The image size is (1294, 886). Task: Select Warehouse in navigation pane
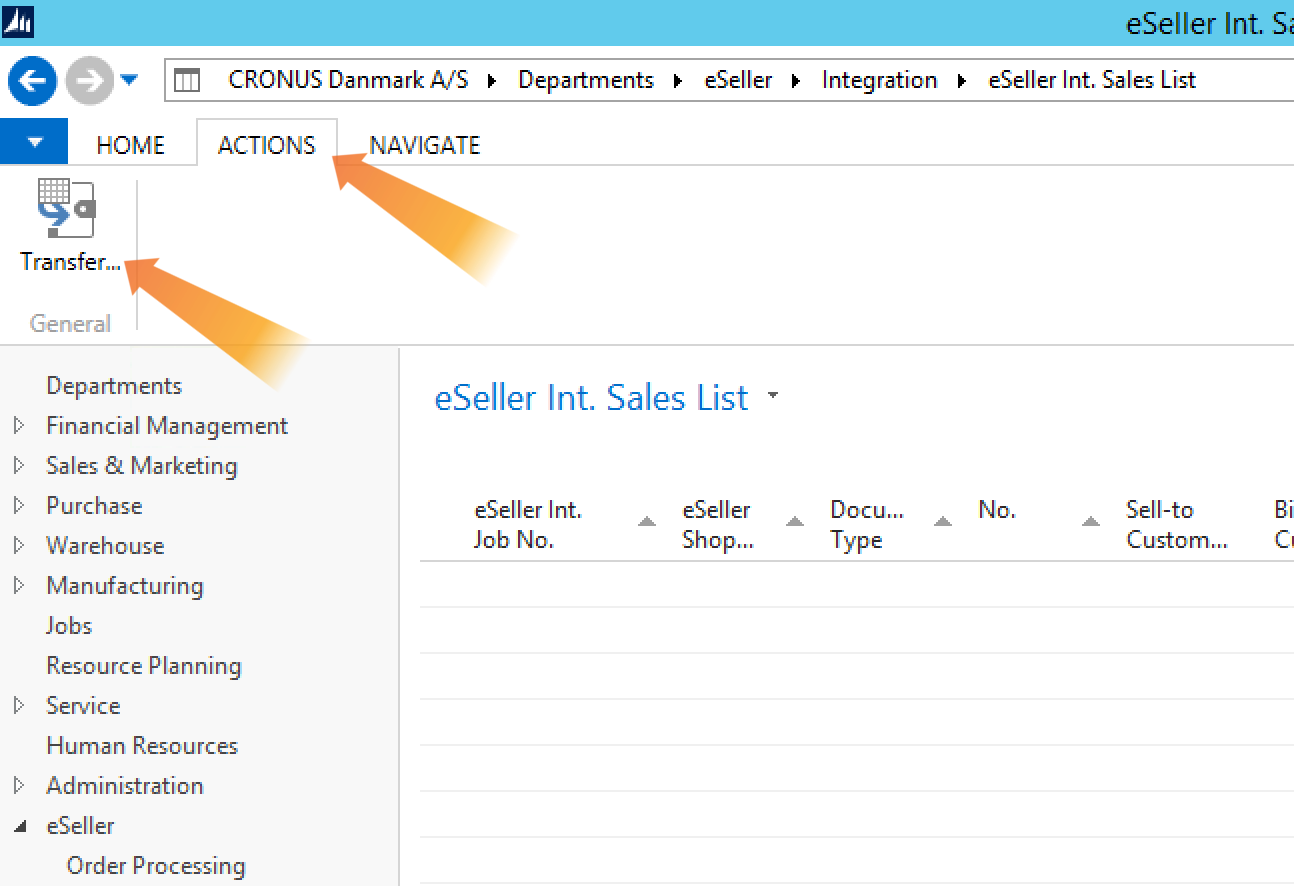point(105,546)
